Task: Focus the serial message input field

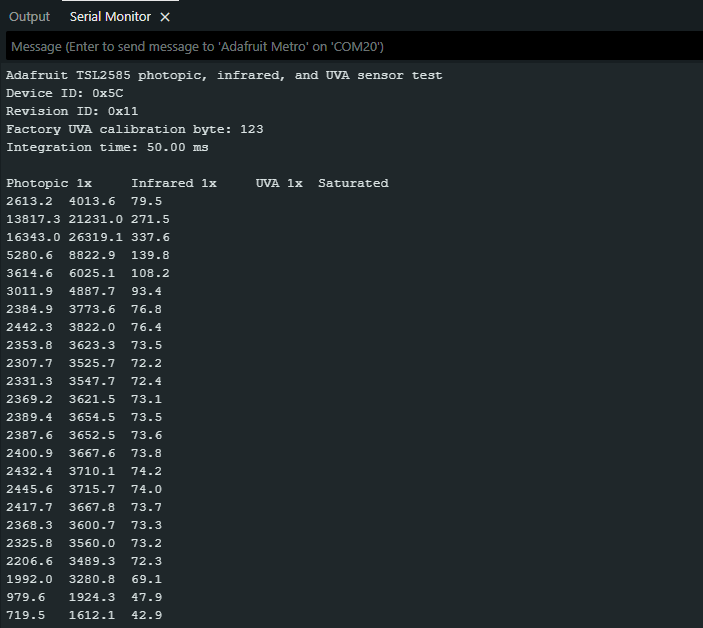Action: pos(354,46)
